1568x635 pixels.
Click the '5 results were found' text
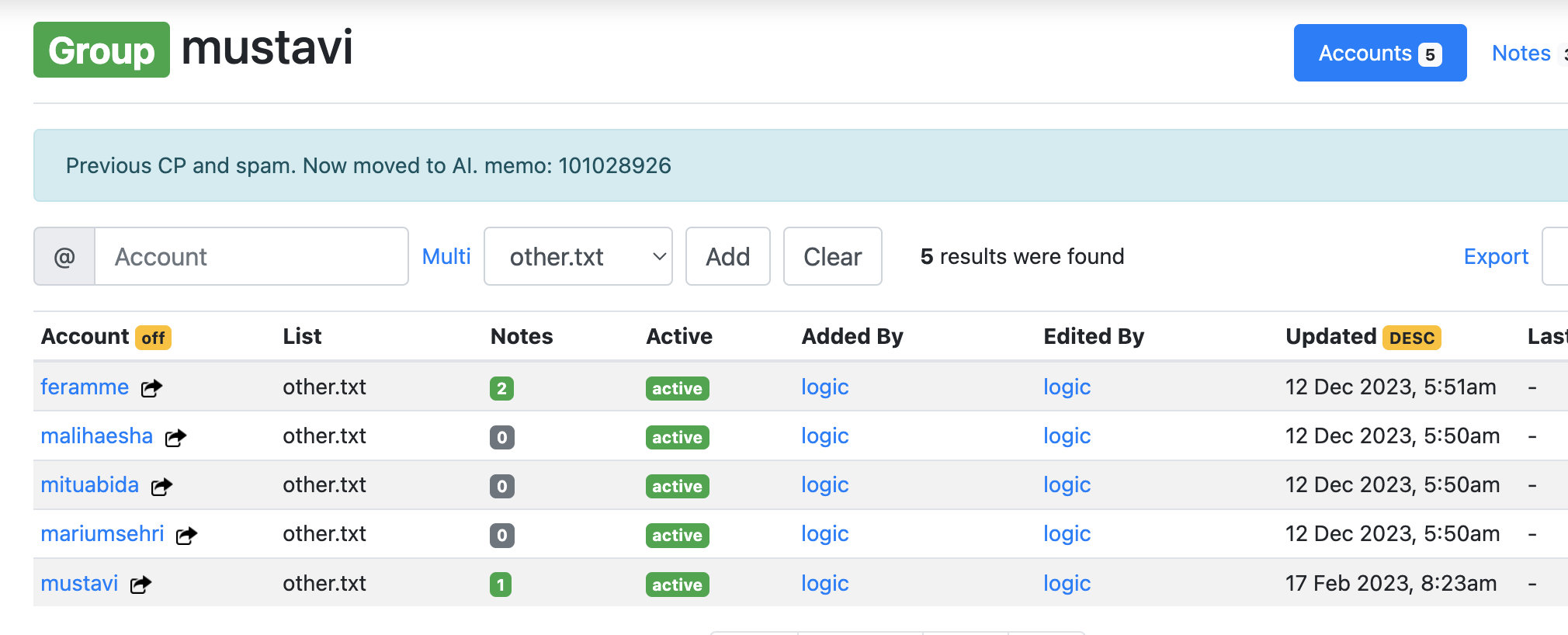1022,256
